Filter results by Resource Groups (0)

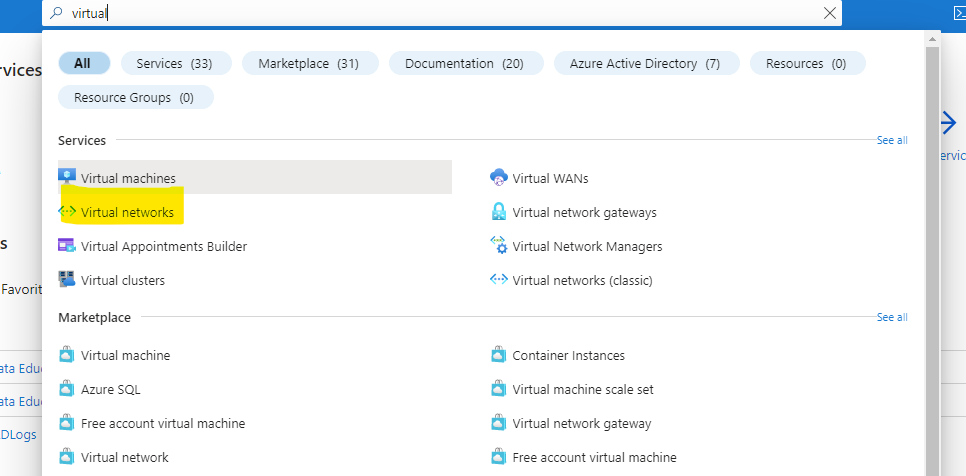coord(136,97)
